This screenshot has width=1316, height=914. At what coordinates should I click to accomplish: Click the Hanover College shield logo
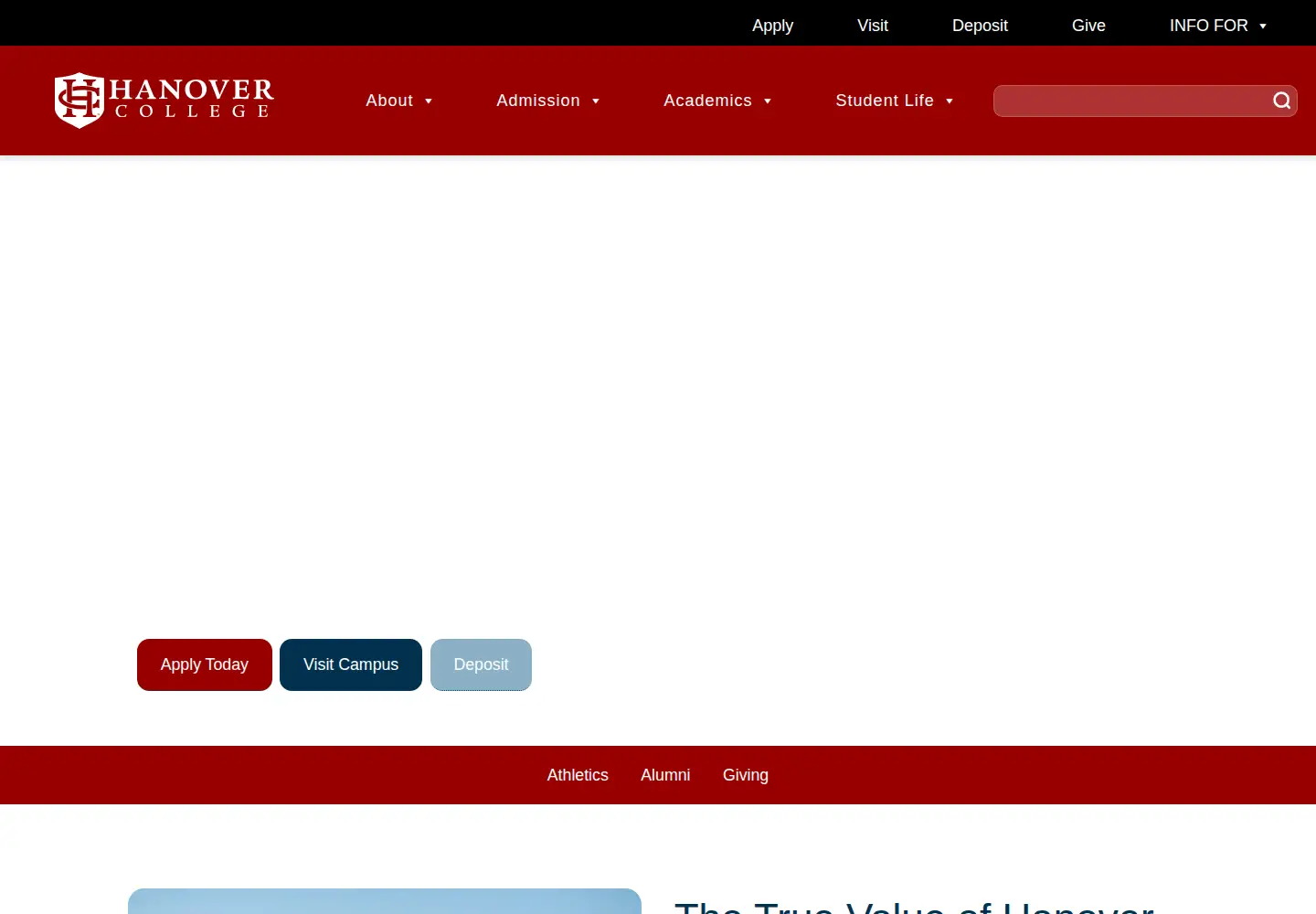coord(80,101)
